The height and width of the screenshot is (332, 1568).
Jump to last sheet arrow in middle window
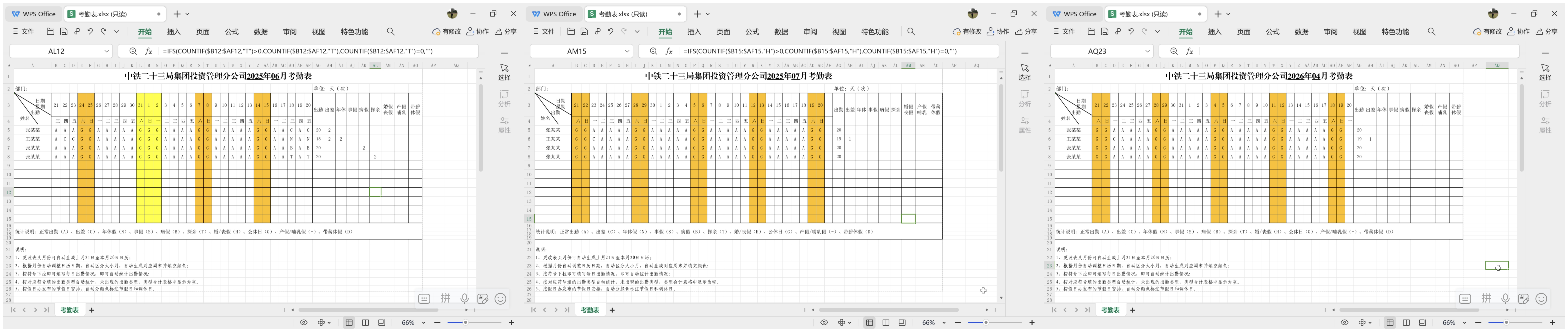pos(567,310)
